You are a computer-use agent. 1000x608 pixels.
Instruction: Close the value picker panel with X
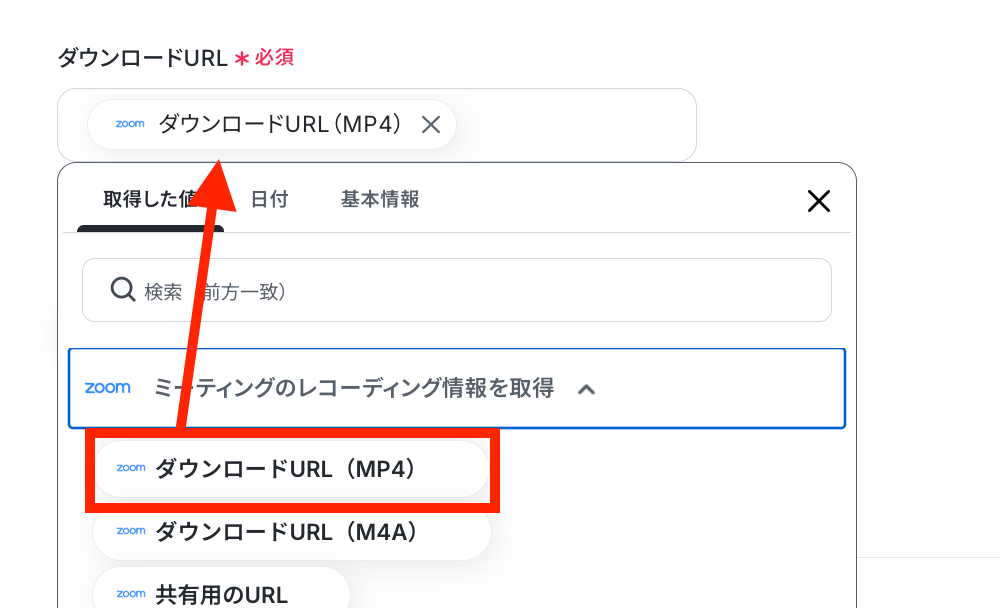coord(819,201)
